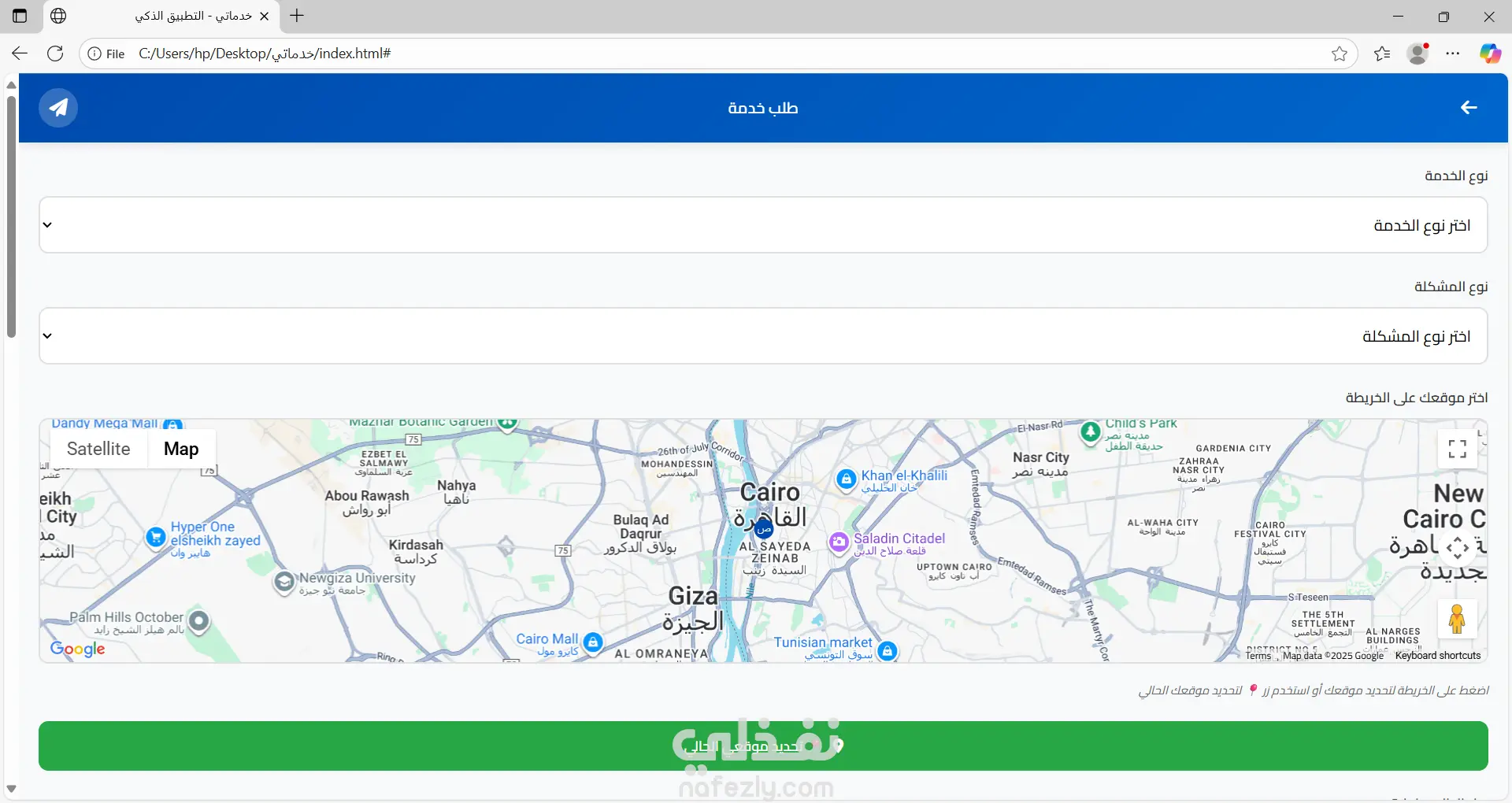Open the service type dropdown اختر نوع الخدمة

point(763,225)
